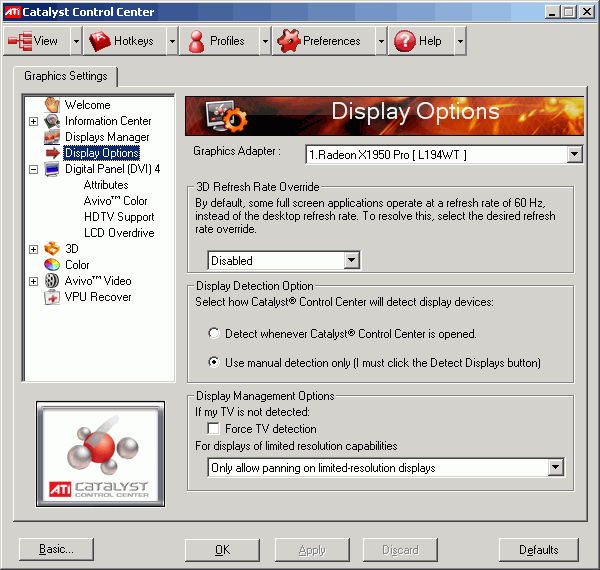Screen dimensions: 600x570
Task: Click the Welcome hand icon in tree
Action: [x=52, y=104]
